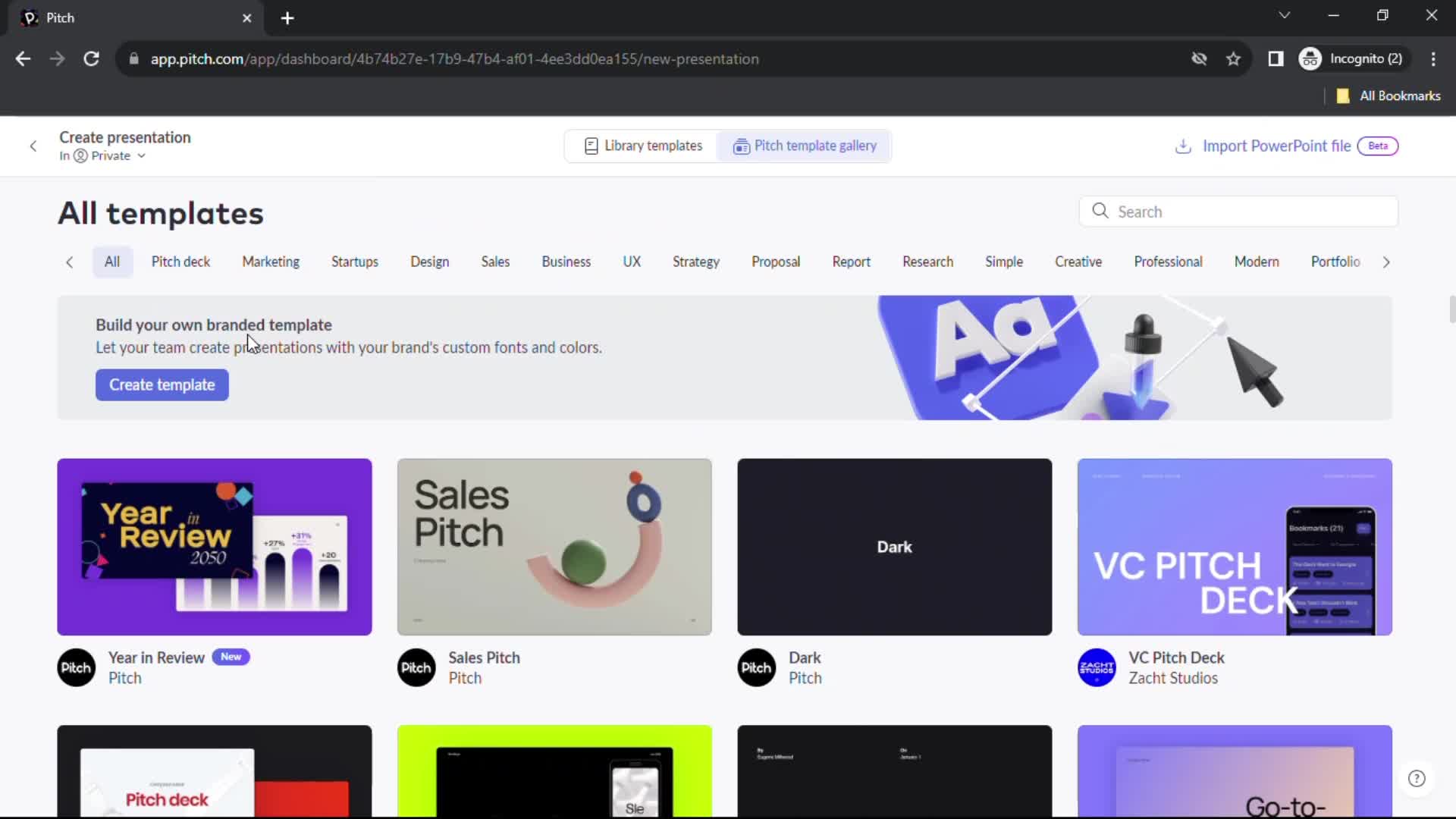The image size is (1456, 819).
Task: Click the left chevron templates filter icon
Action: pyautogui.click(x=69, y=262)
